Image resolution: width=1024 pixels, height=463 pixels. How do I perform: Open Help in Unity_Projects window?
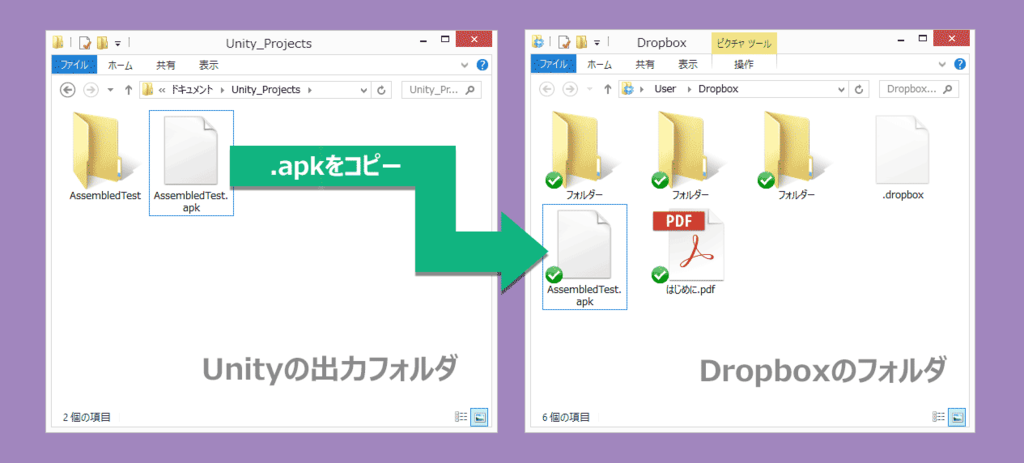pyautogui.click(x=483, y=65)
